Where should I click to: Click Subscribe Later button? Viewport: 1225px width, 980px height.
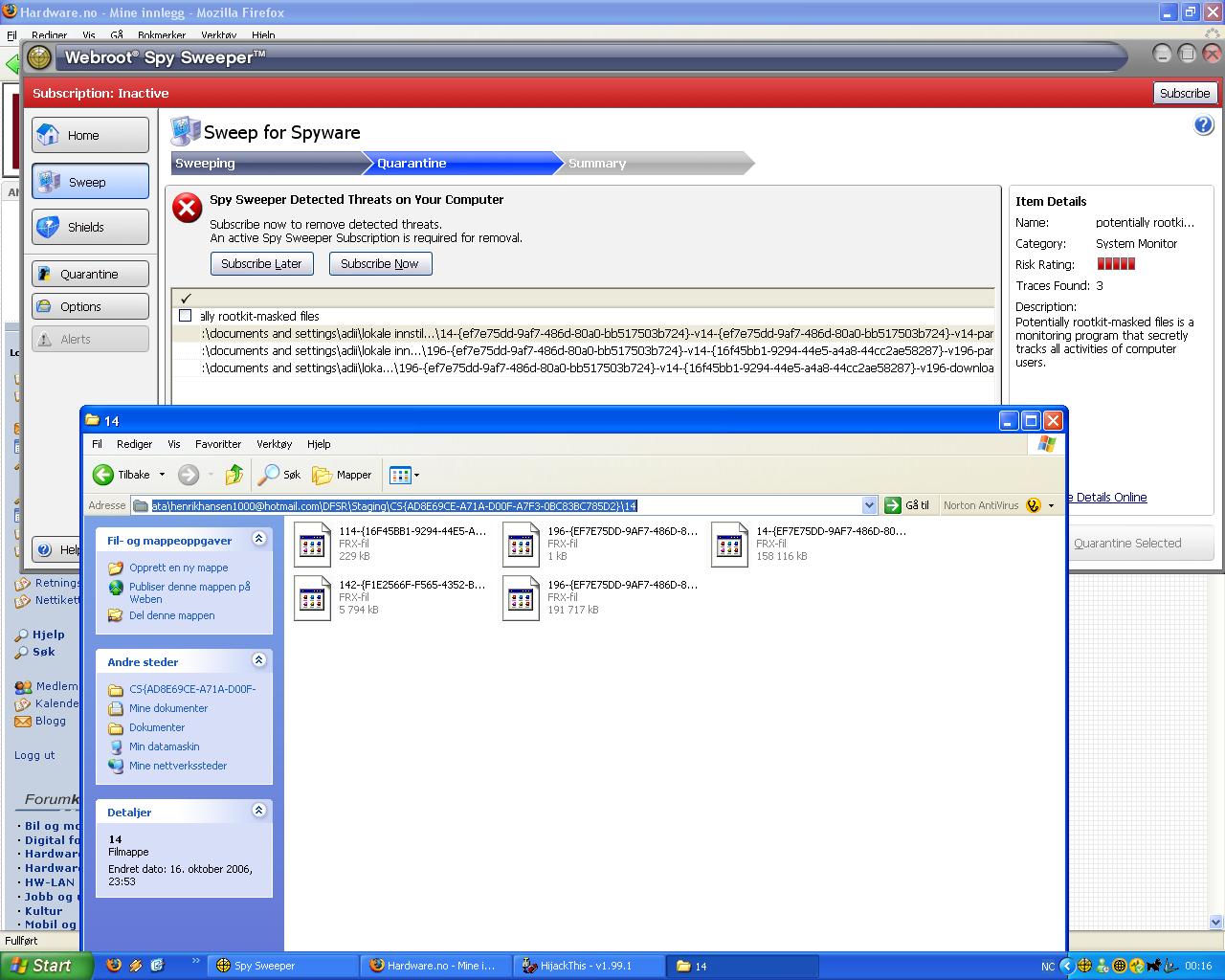tap(261, 264)
